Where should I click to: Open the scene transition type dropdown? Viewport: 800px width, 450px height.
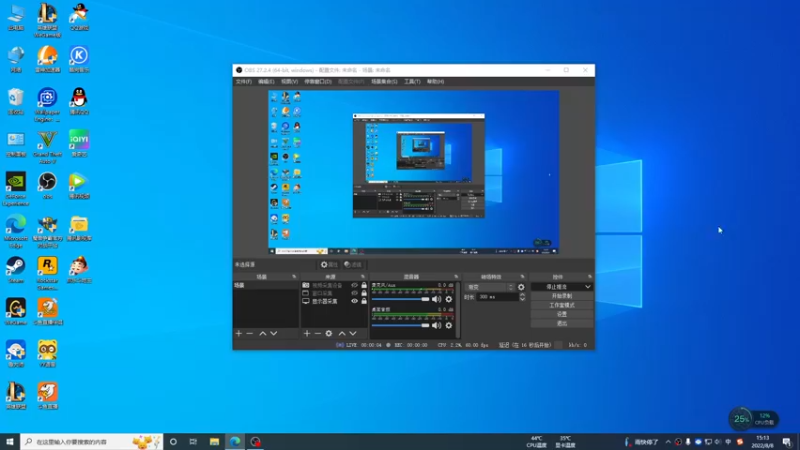489,287
